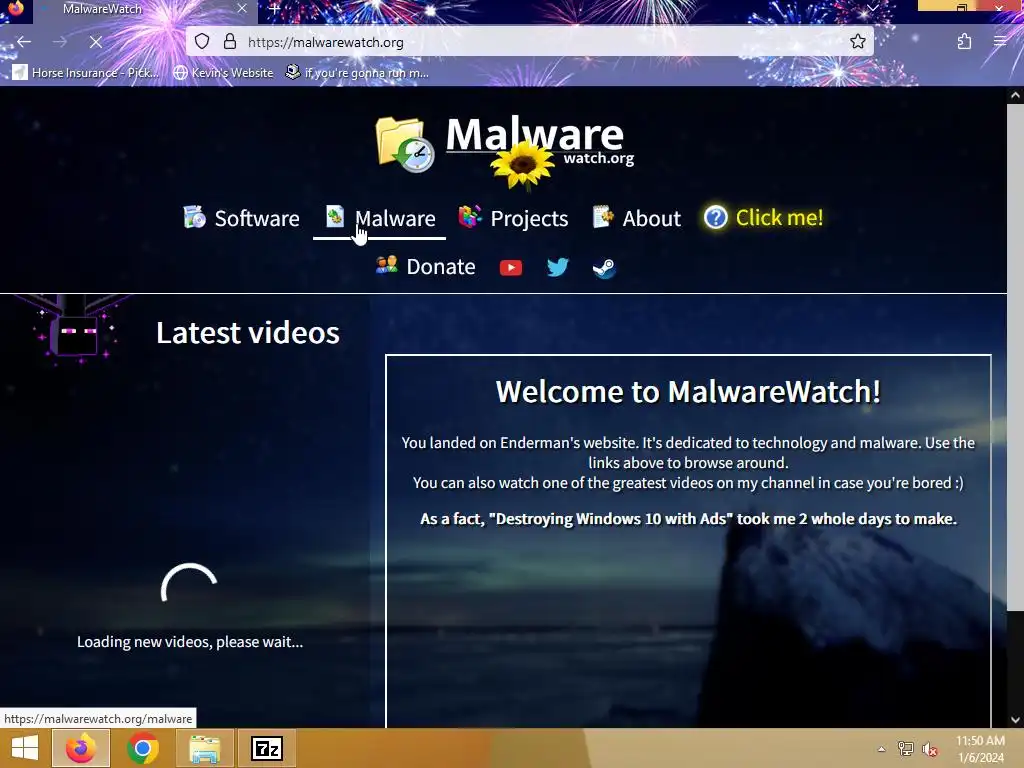Click the Donate people icon
This screenshot has width=1024, height=768.
[387, 264]
